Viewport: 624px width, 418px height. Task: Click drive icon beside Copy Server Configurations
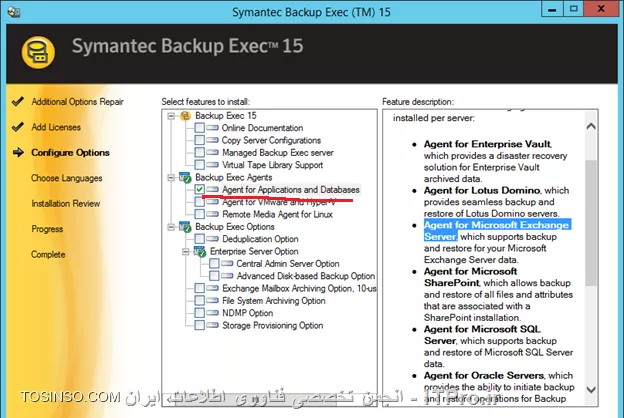[x=213, y=140]
